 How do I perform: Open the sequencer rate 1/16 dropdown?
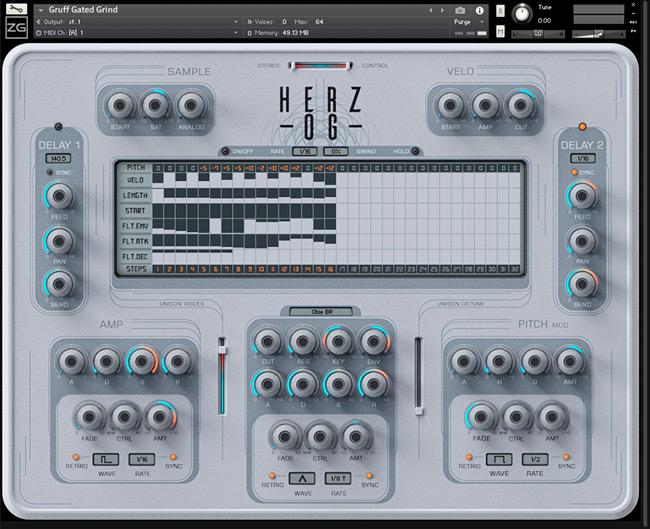(303, 151)
